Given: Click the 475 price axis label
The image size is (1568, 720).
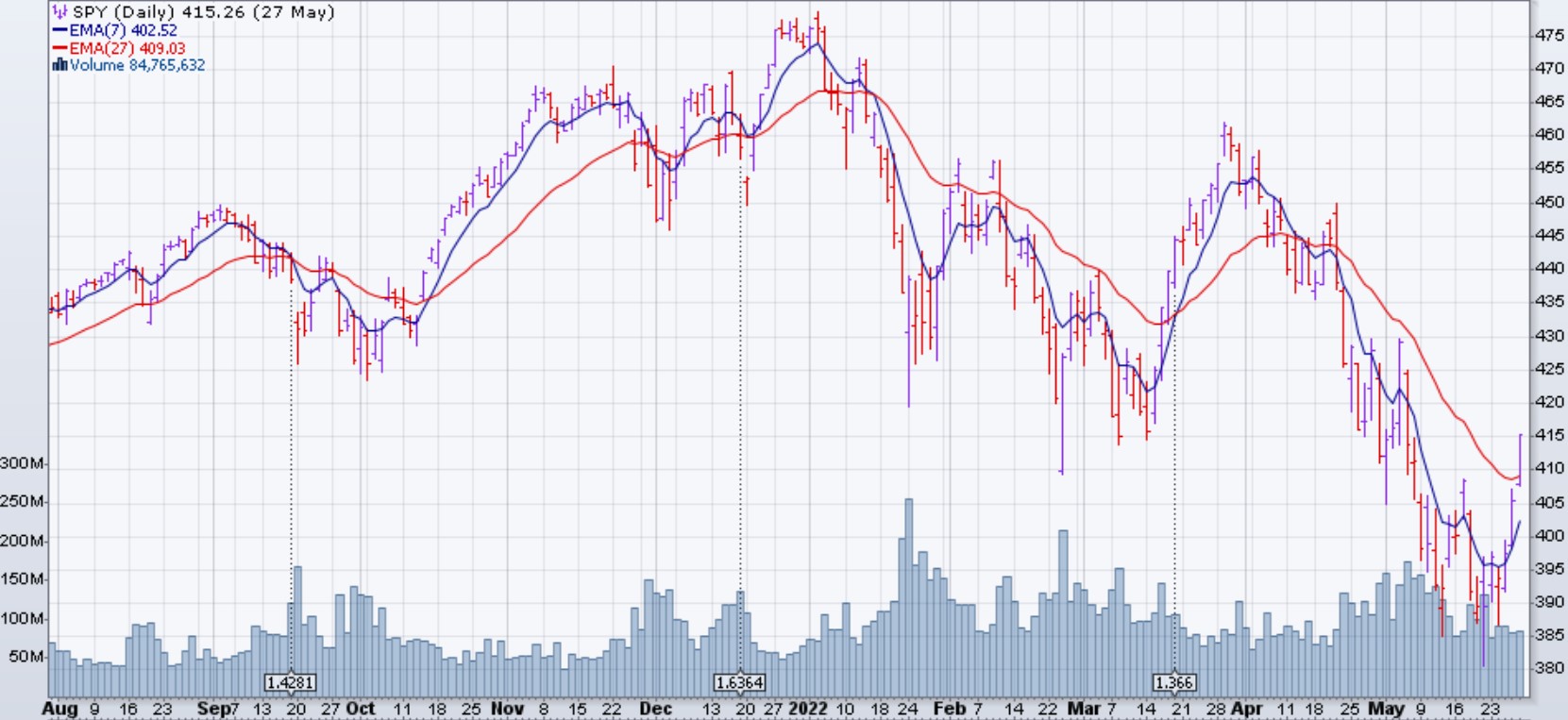Looking at the screenshot, I should 1549,36.
